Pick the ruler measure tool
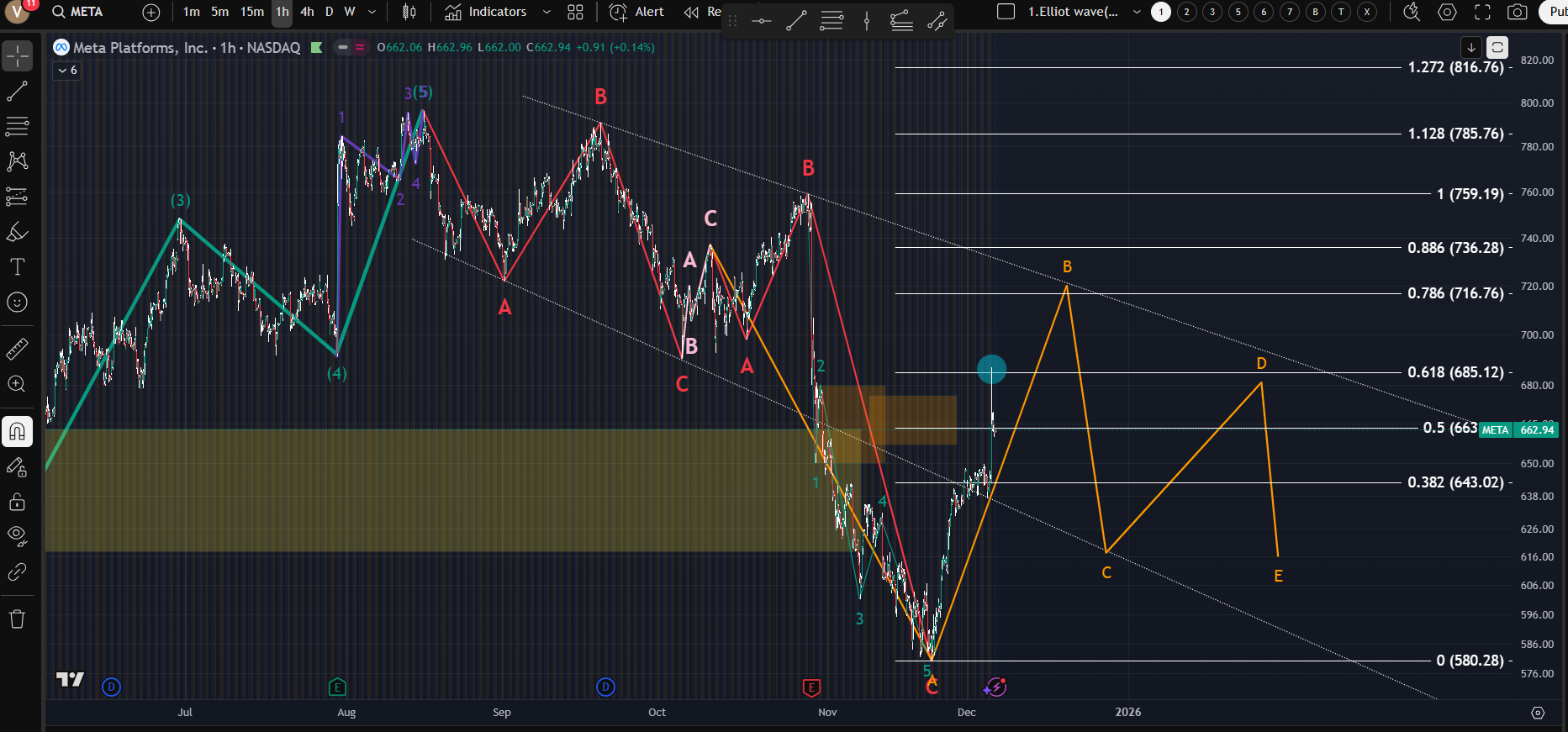 click(x=17, y=348)
